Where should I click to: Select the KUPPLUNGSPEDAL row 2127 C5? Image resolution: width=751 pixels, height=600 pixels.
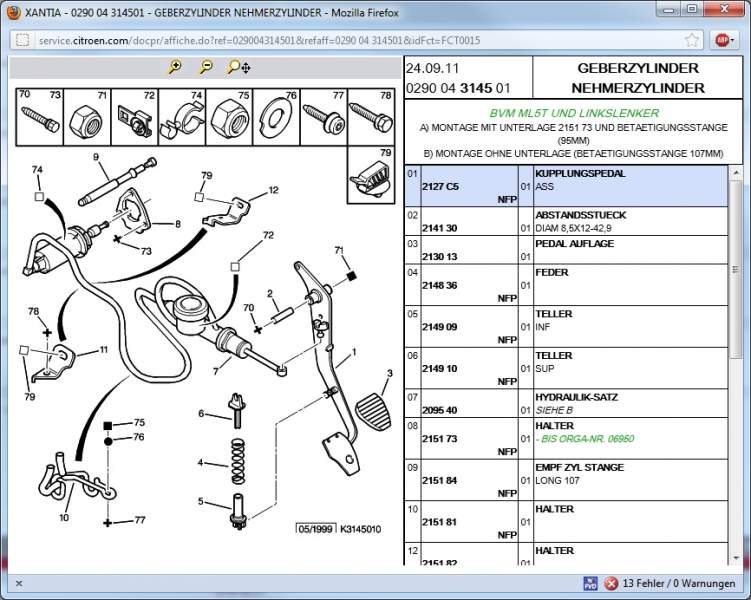(566, 186)
